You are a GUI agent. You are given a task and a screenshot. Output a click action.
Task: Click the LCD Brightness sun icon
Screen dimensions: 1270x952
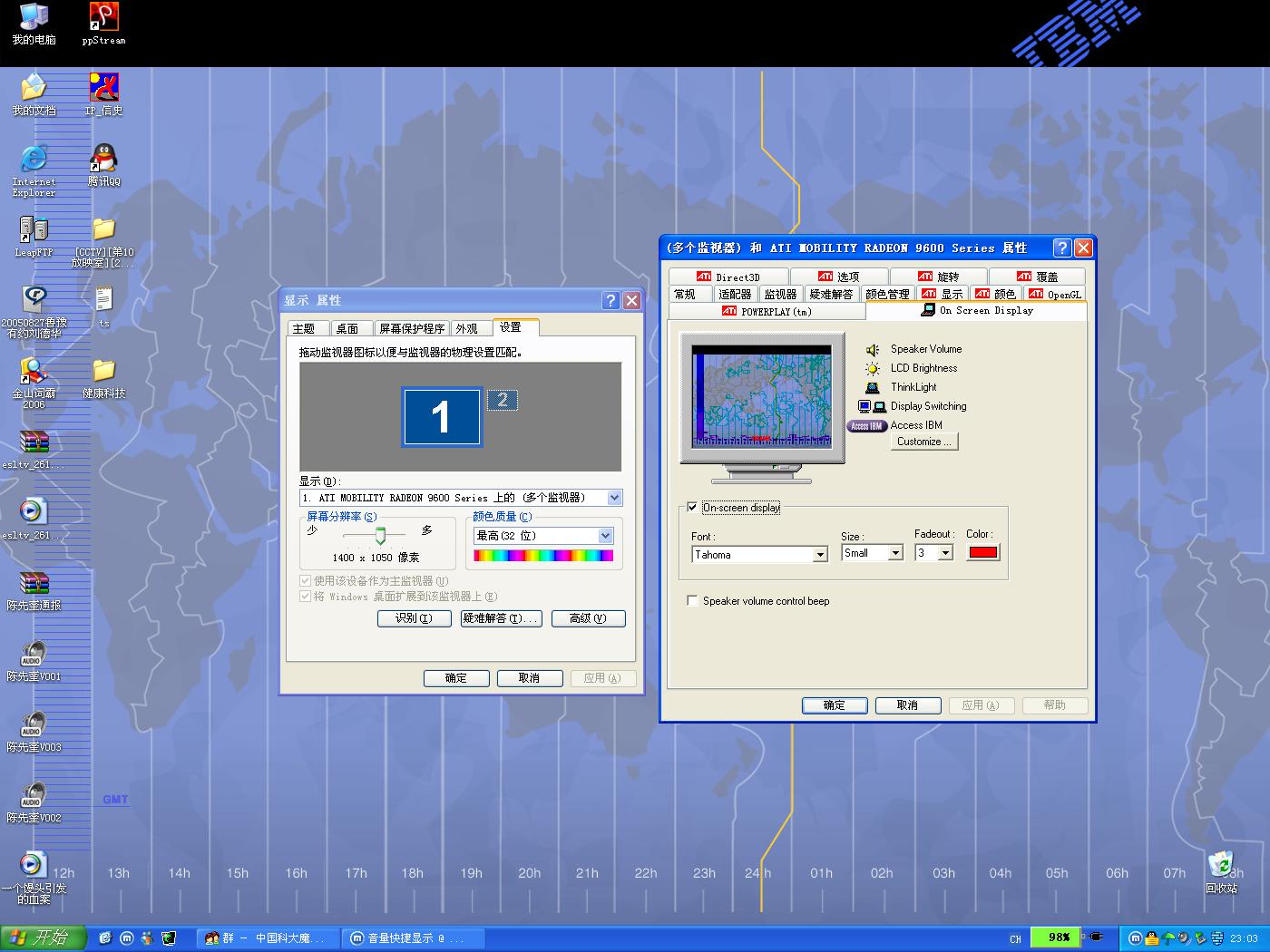click(872, 369)
